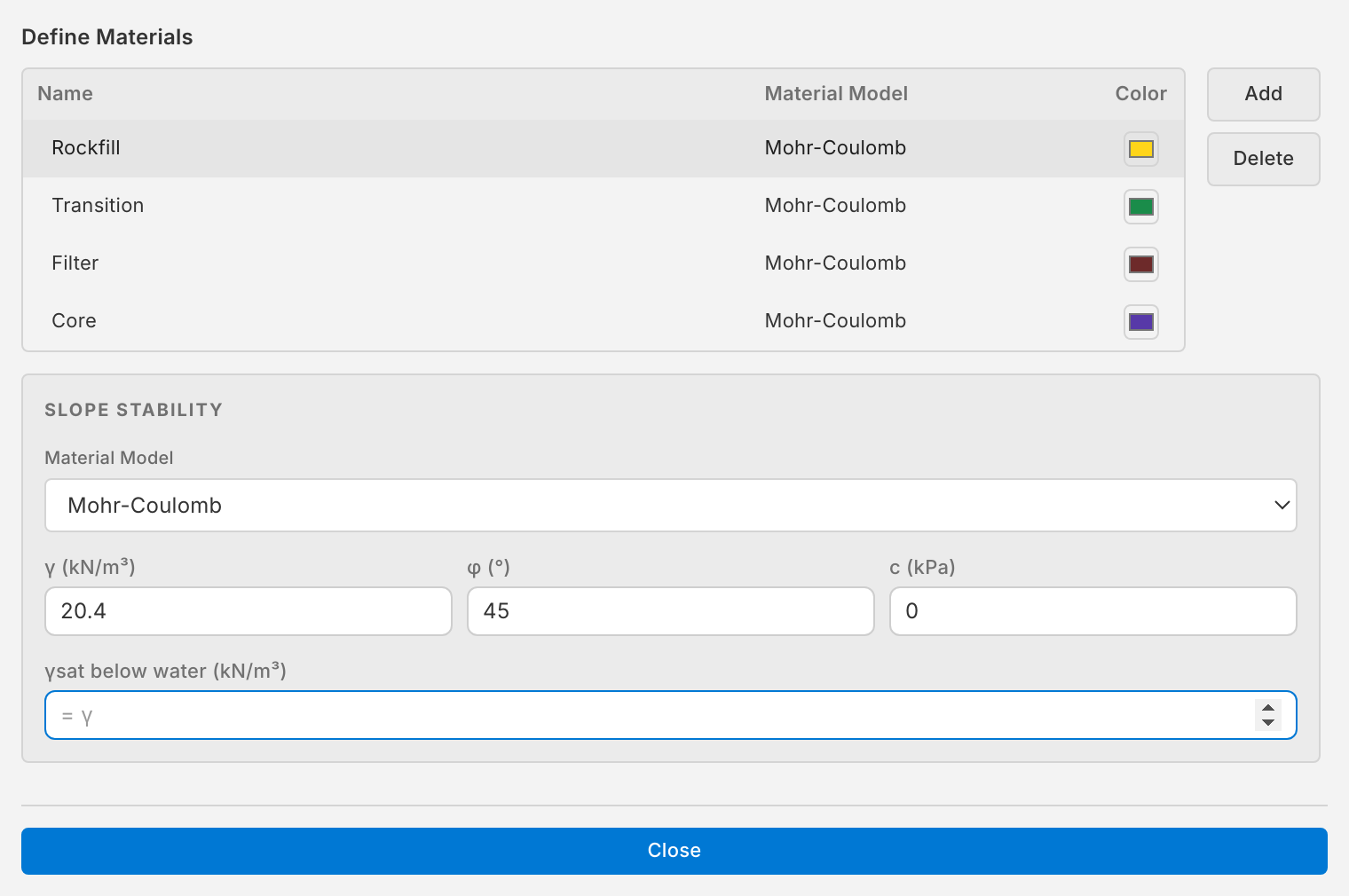
Task: Decrease γsat with the down stepper arrow
Action: click(1268, 722)
